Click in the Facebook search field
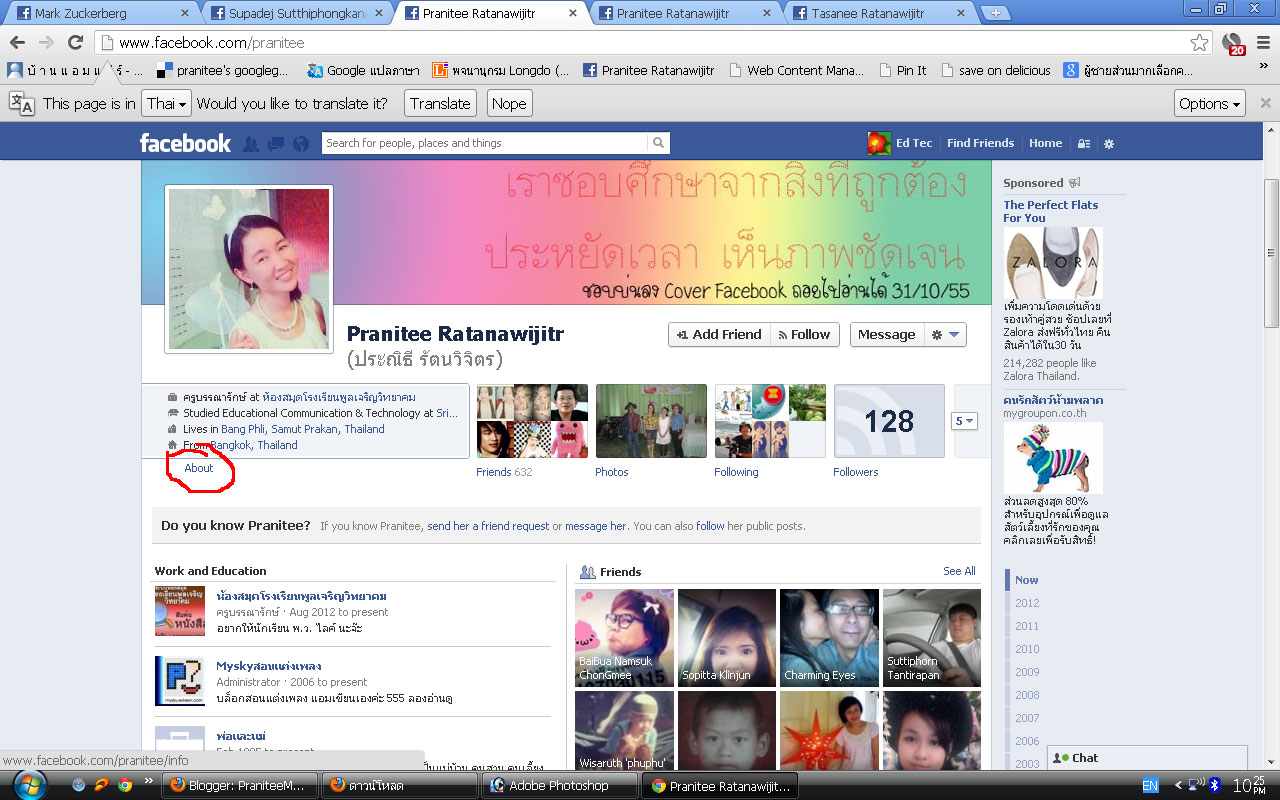Viewport: 1280px width, 800px height. pos(485,143)
